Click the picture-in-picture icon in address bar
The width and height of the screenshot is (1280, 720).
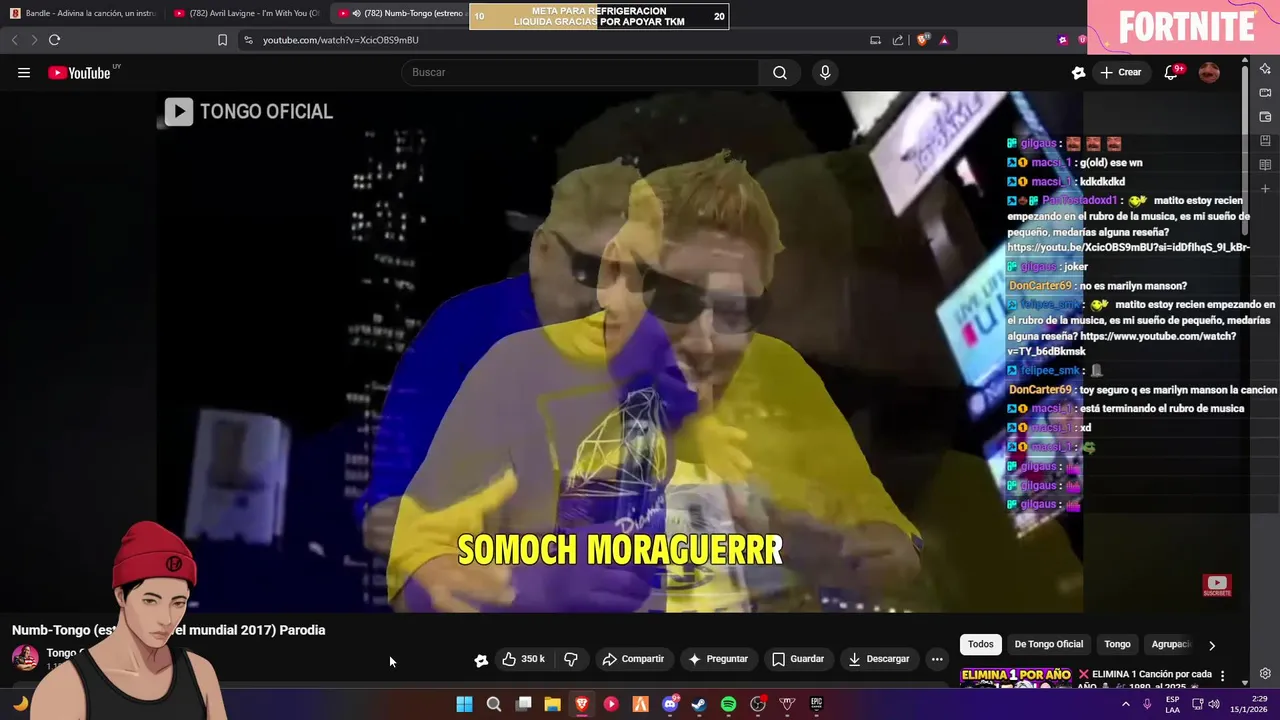click(x=875, y=40)
